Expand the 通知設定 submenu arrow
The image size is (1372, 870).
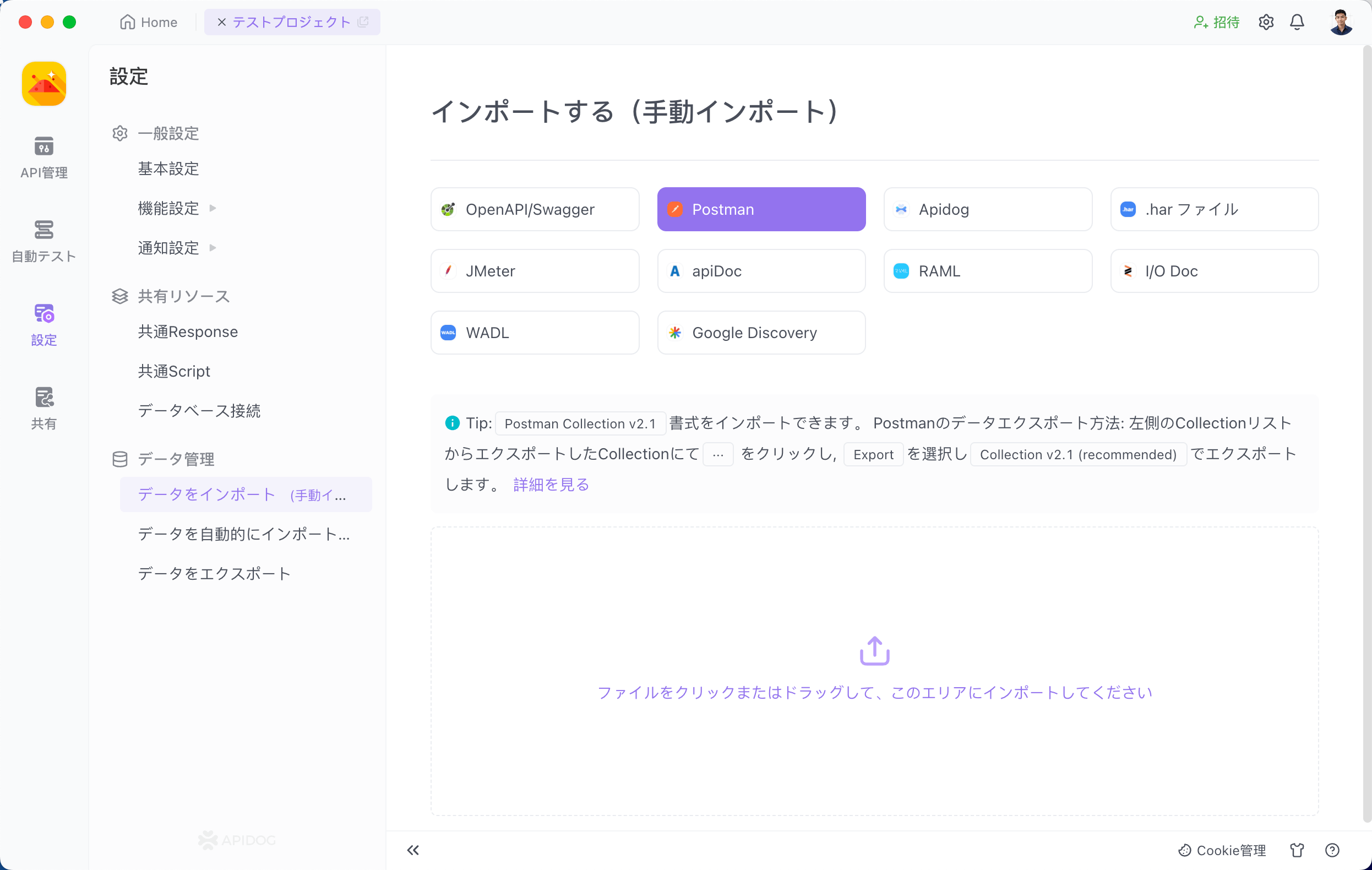click(x=213, y=248)
